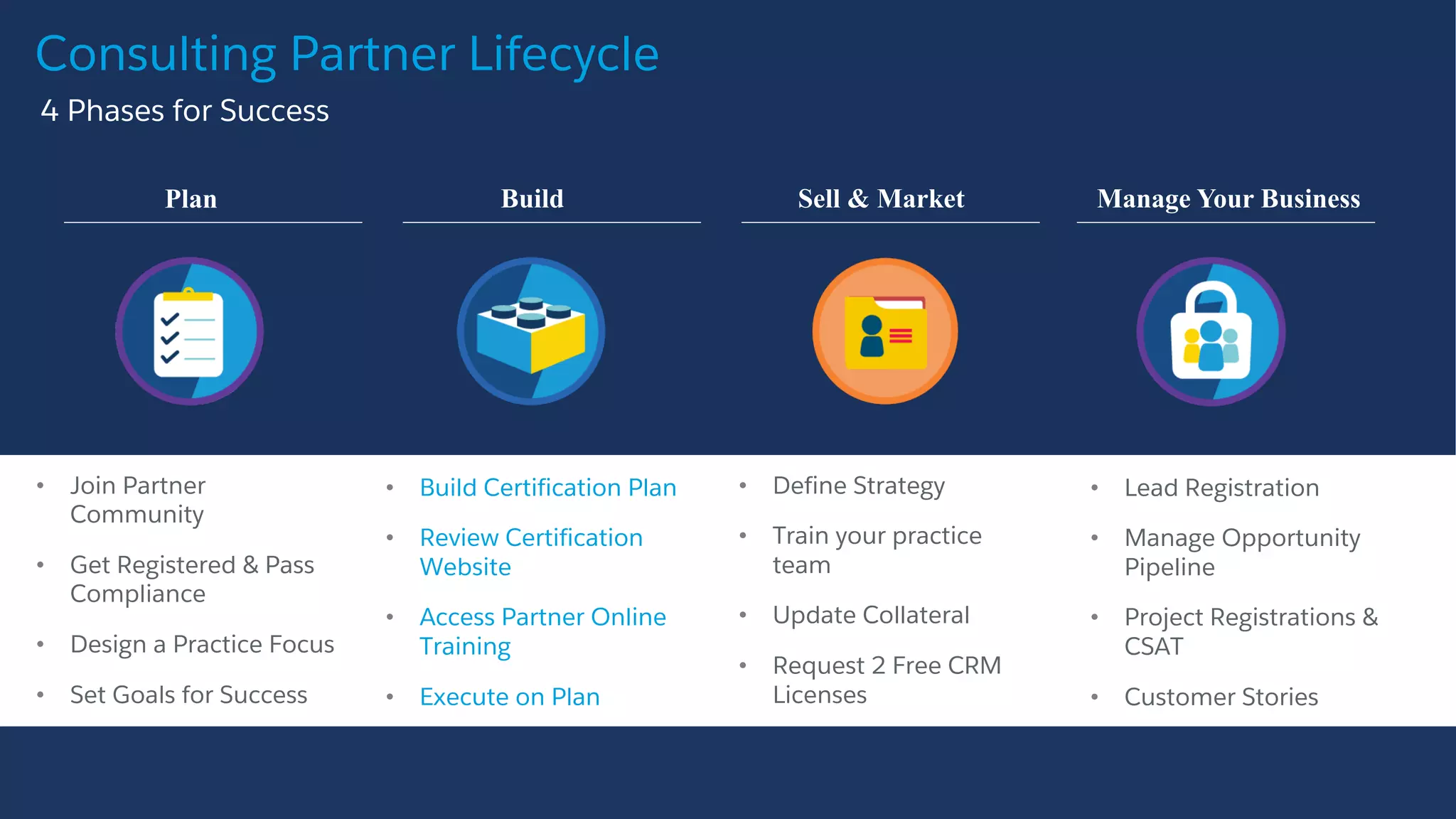Select the Plan phase heading

191,199
